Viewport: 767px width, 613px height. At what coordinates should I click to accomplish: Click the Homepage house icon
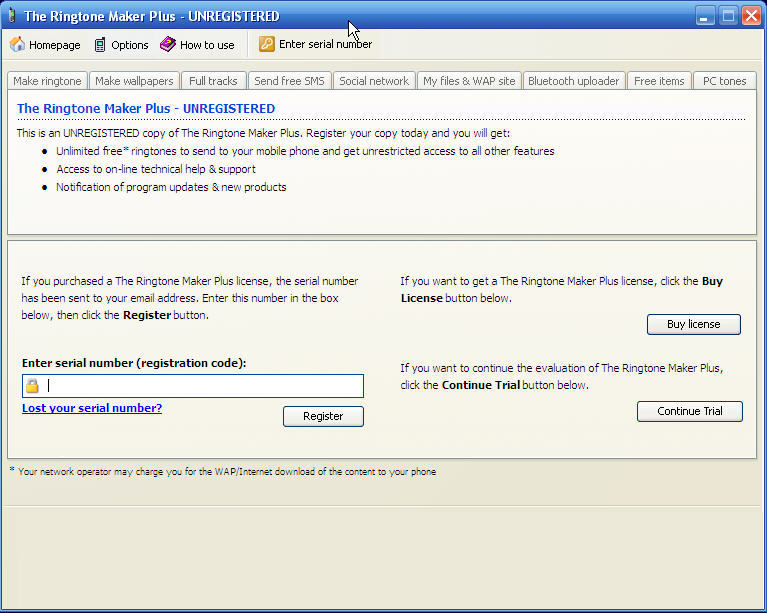pyautogui.click(x=17, y=44)
